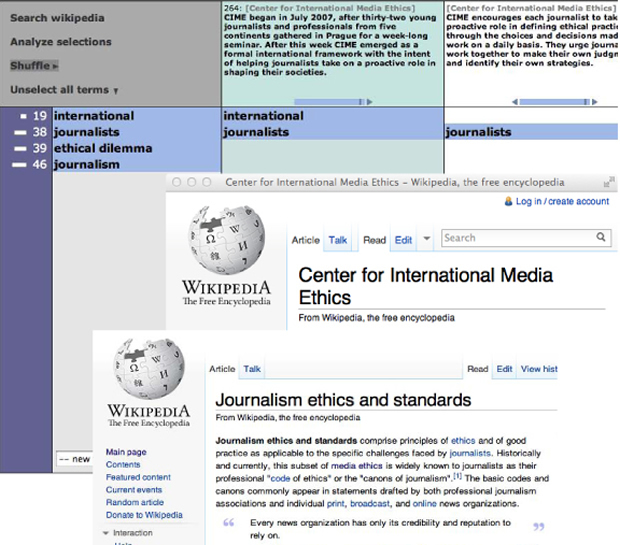This screenshot has width=620, height=545.
Task: Open the more-actions arrow next to Edit
Action: coord(427,238)
